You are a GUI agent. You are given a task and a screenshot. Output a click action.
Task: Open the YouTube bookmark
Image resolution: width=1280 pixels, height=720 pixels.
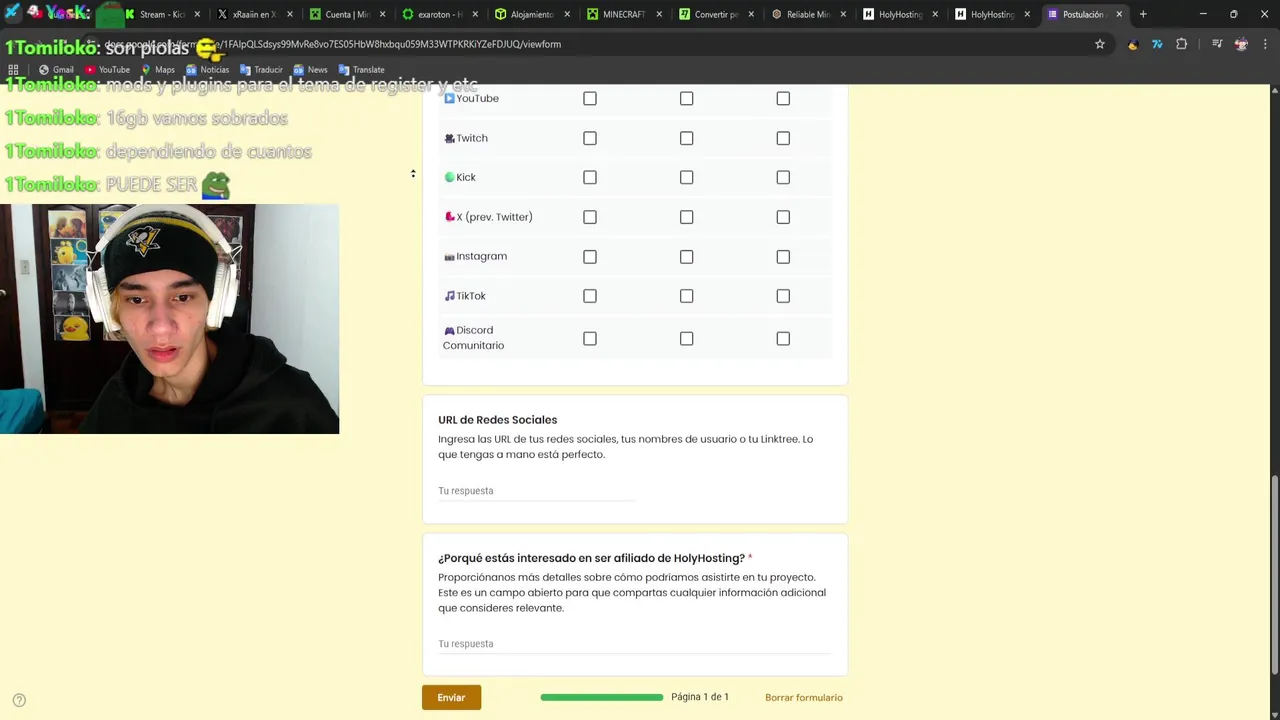107,70
